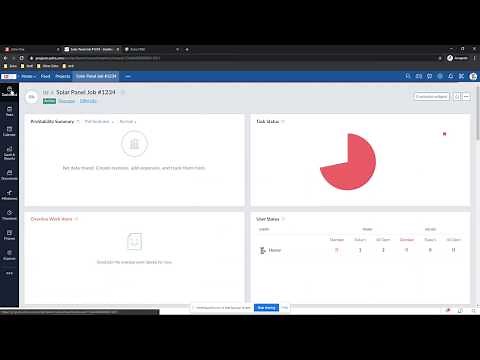Open user profile avatar in header
This screenshot has height=360, width=480.
click(473, 76)
